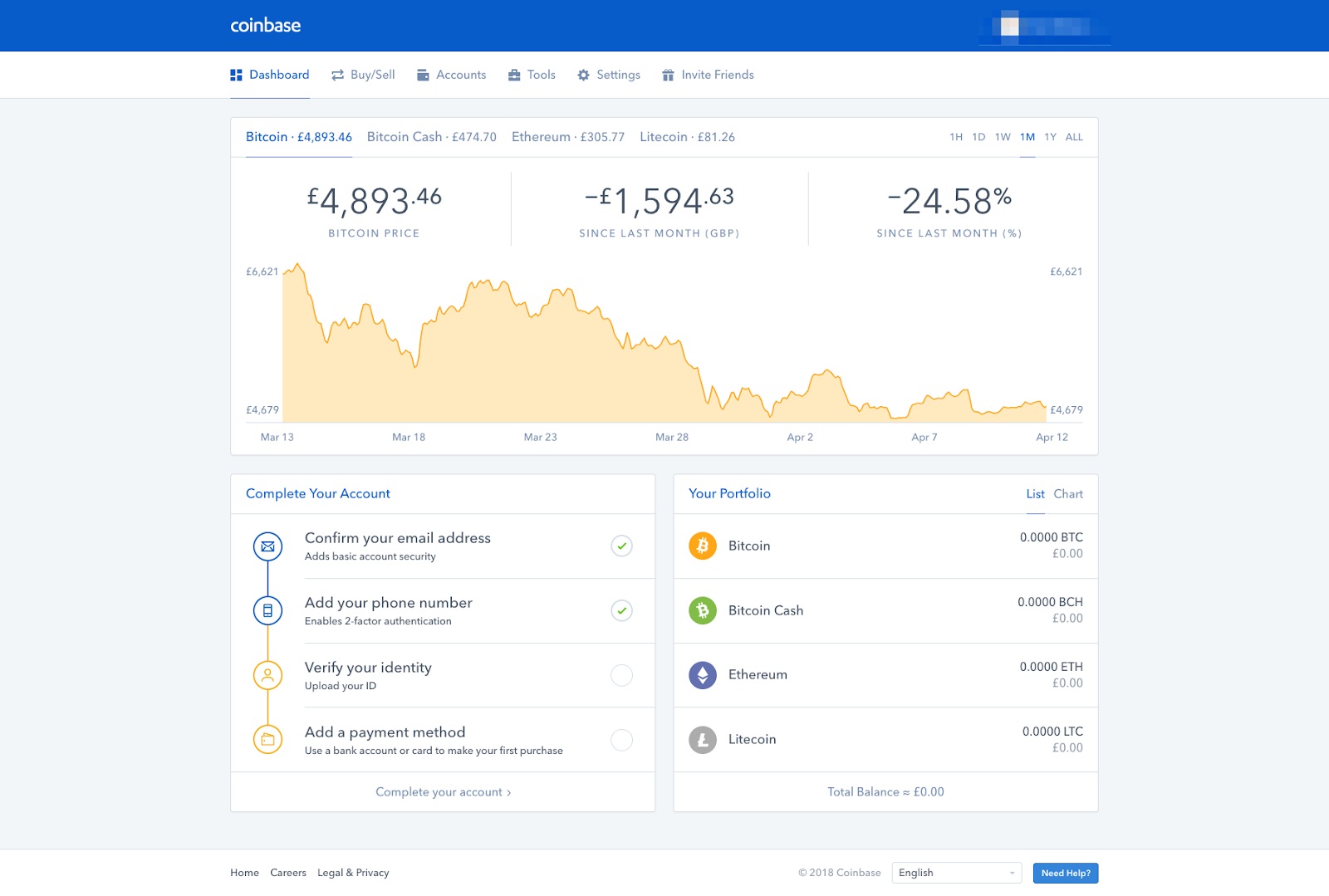Click the Buy/Sell arrows icon
1329x896 pixels.
pyautogui.click(x=337, y=75)
